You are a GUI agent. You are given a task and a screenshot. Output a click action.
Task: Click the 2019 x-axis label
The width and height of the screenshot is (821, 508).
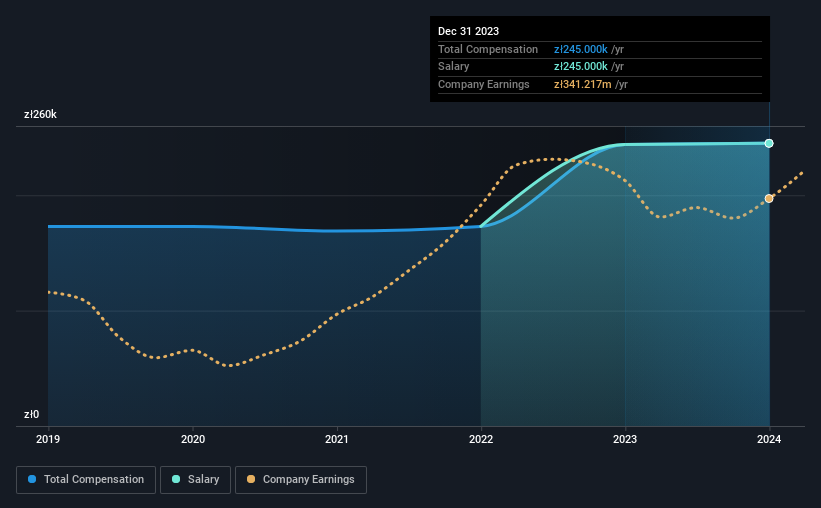coord(48,439)
